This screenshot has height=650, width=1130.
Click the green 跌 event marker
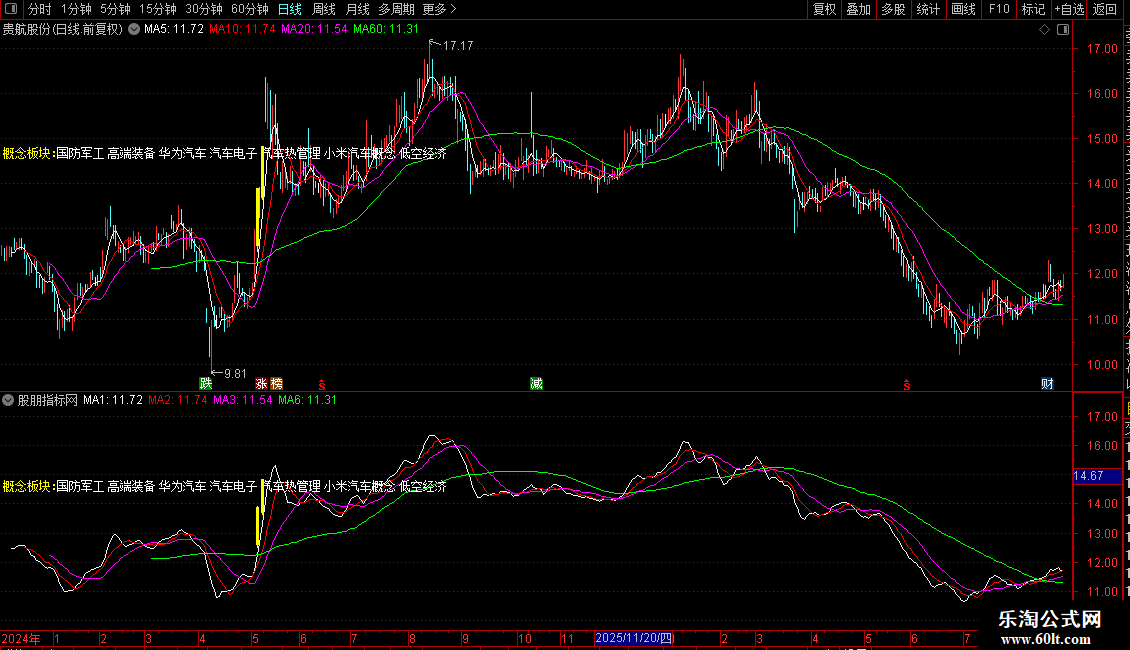point(206,383)
